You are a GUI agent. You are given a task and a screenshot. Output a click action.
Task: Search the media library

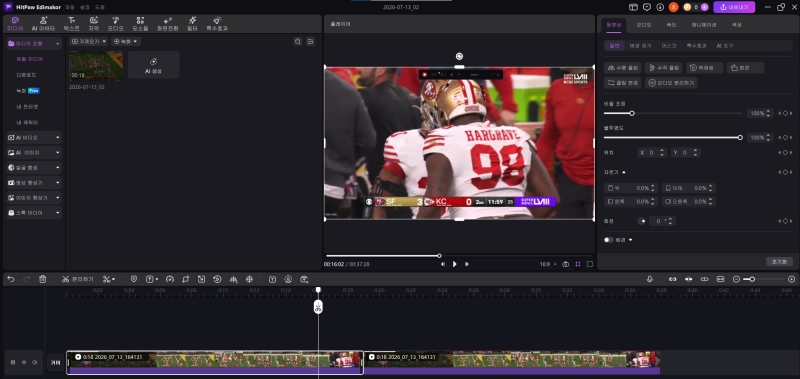click(297, 41)
